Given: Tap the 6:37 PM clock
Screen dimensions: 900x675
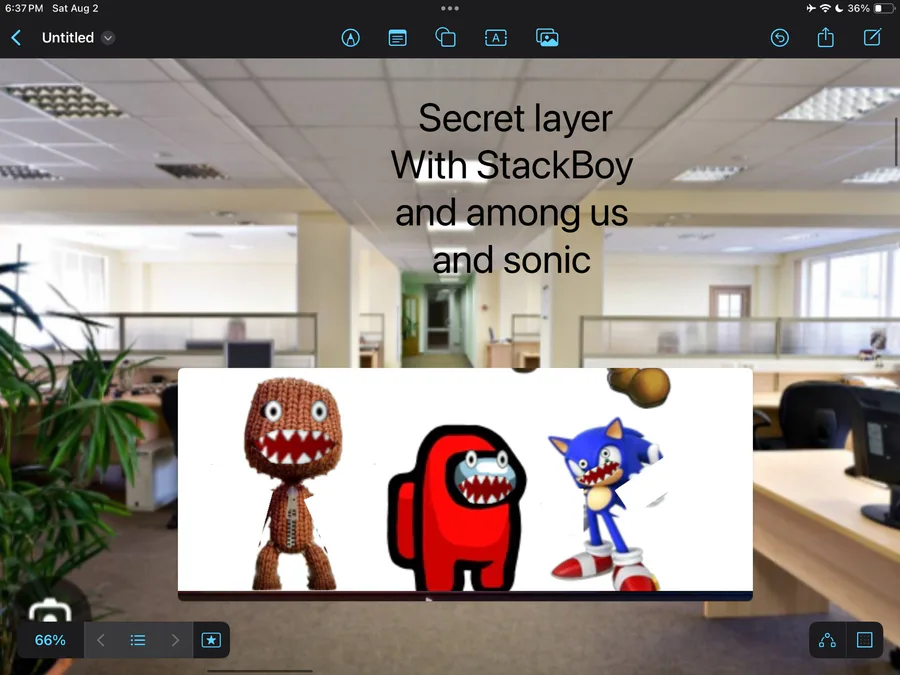Looking at the screenshot, I should pos(24,9).
